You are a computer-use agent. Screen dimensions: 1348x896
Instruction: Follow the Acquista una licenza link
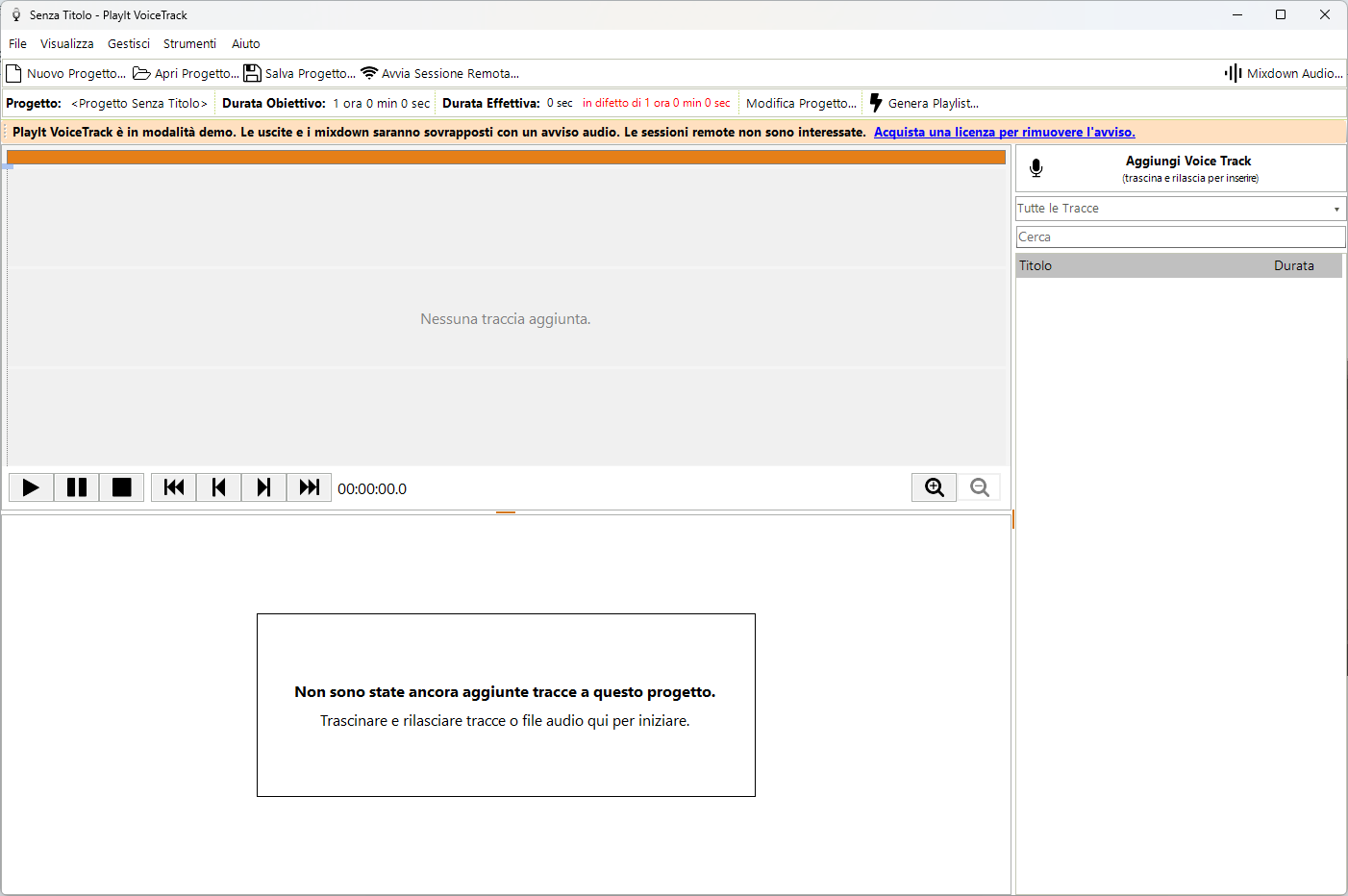click(1004, 132)
